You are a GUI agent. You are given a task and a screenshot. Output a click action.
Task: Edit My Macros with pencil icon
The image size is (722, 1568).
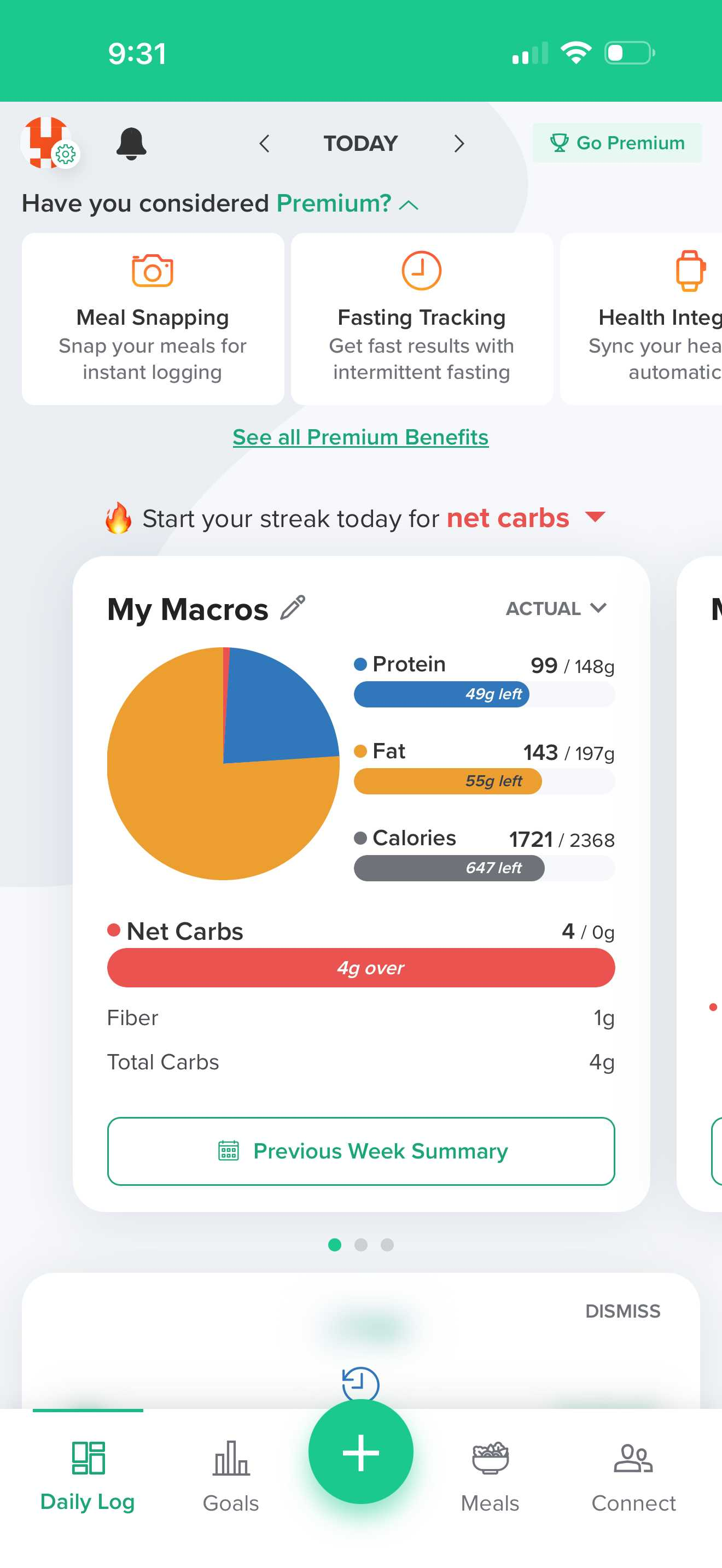click(x=293, y=608)
